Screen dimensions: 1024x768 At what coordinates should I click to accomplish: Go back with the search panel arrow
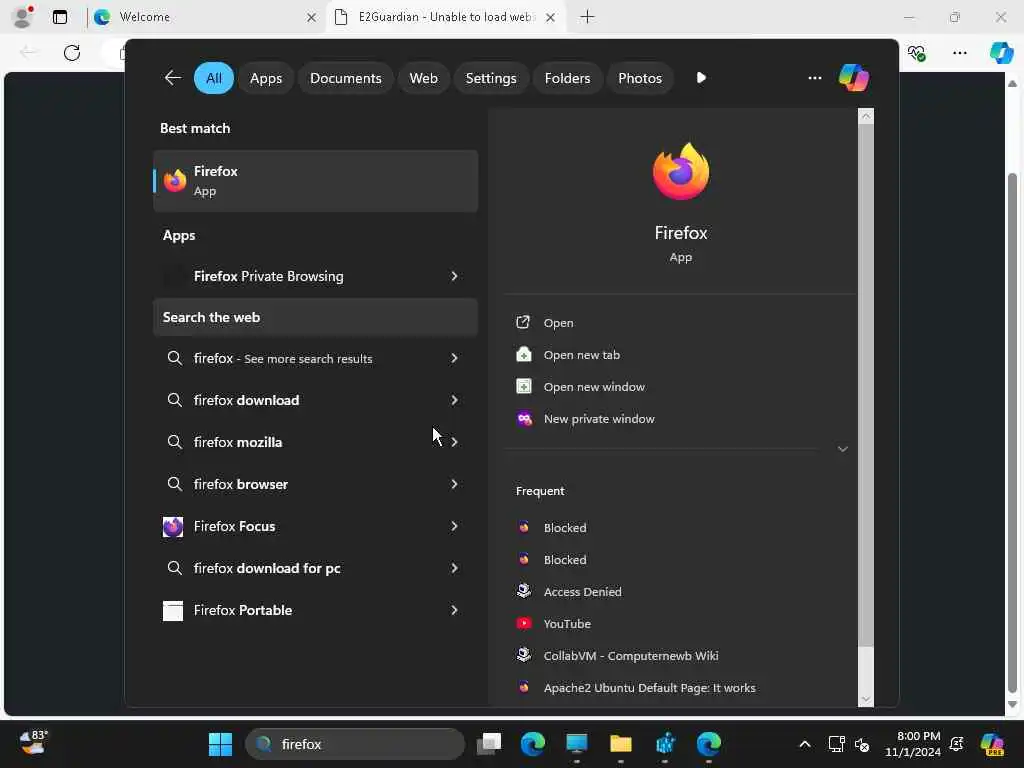tap(172, 78)
